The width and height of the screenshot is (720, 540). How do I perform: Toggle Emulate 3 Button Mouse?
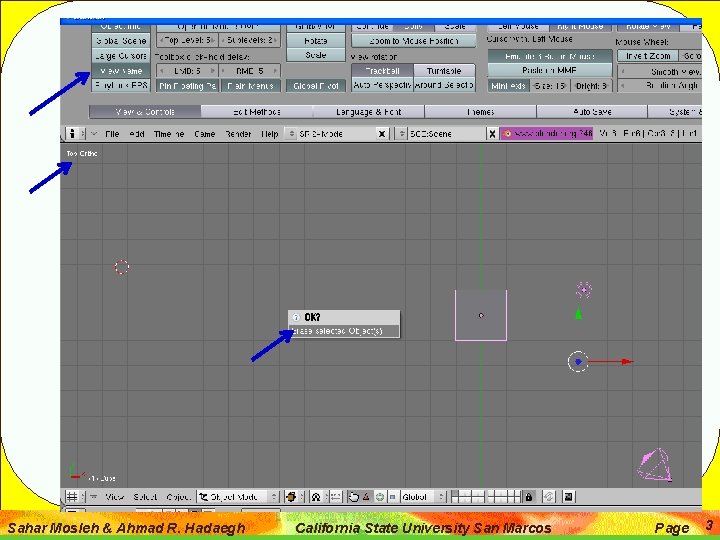[550, 56]
